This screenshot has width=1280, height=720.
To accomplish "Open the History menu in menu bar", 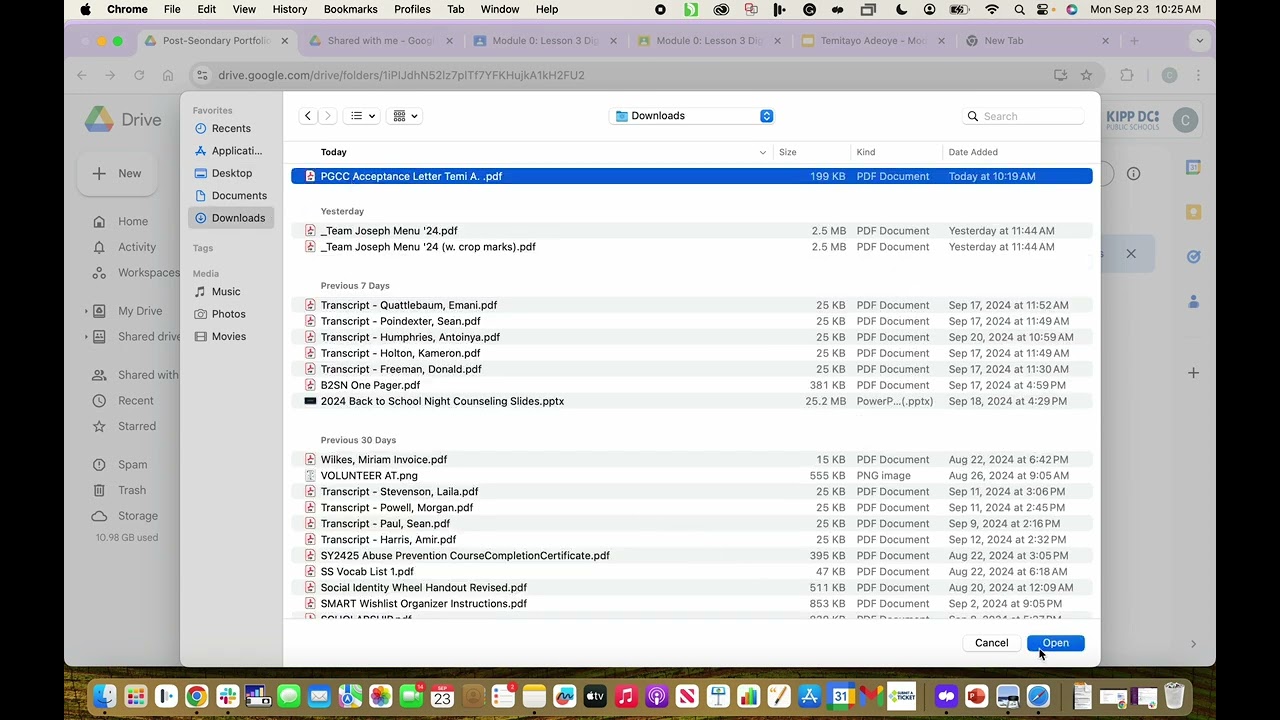I will point(290,9).
